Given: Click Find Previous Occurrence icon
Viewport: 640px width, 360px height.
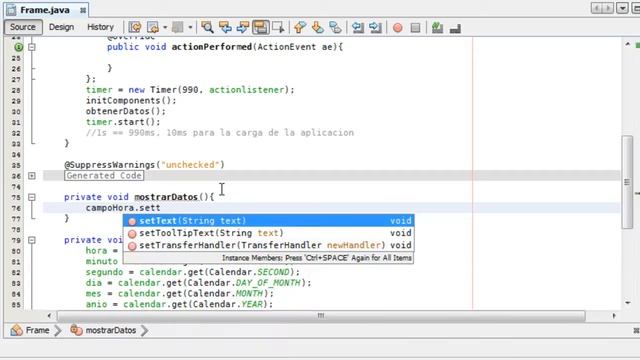Looking at the screenshot, I should (225, 27).
